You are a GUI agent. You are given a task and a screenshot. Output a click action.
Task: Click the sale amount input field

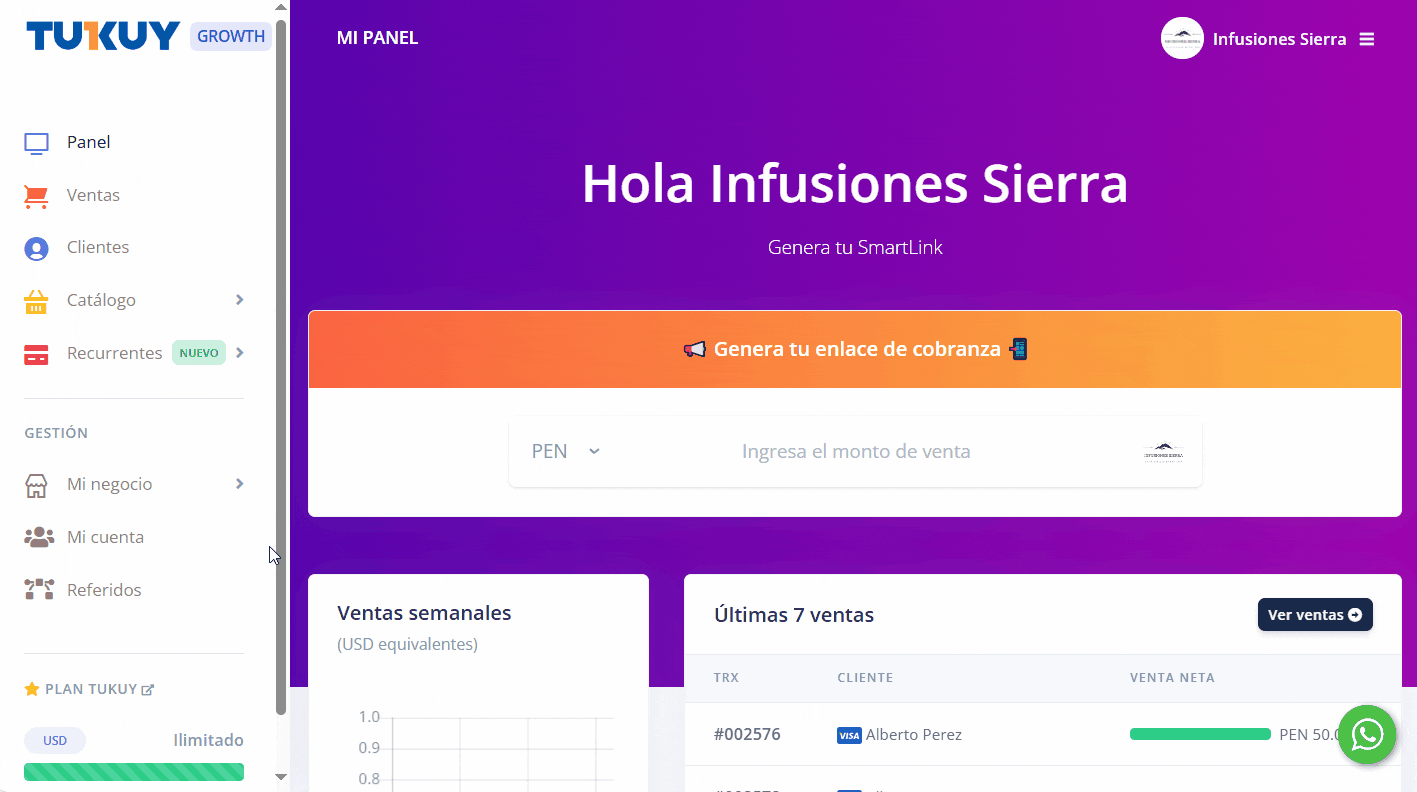[x=856, y=452]
